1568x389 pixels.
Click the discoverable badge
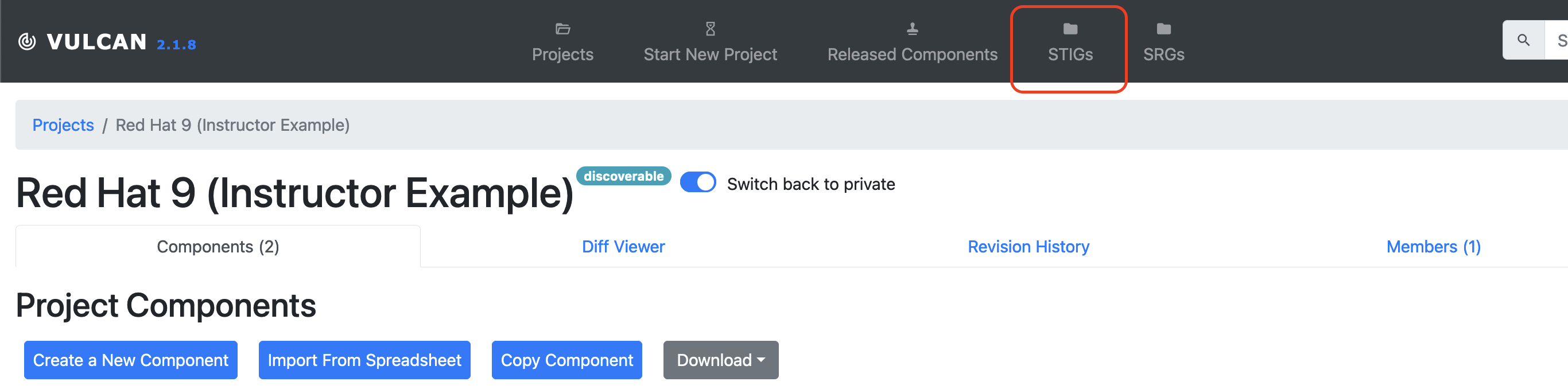(x=623, y=176)
